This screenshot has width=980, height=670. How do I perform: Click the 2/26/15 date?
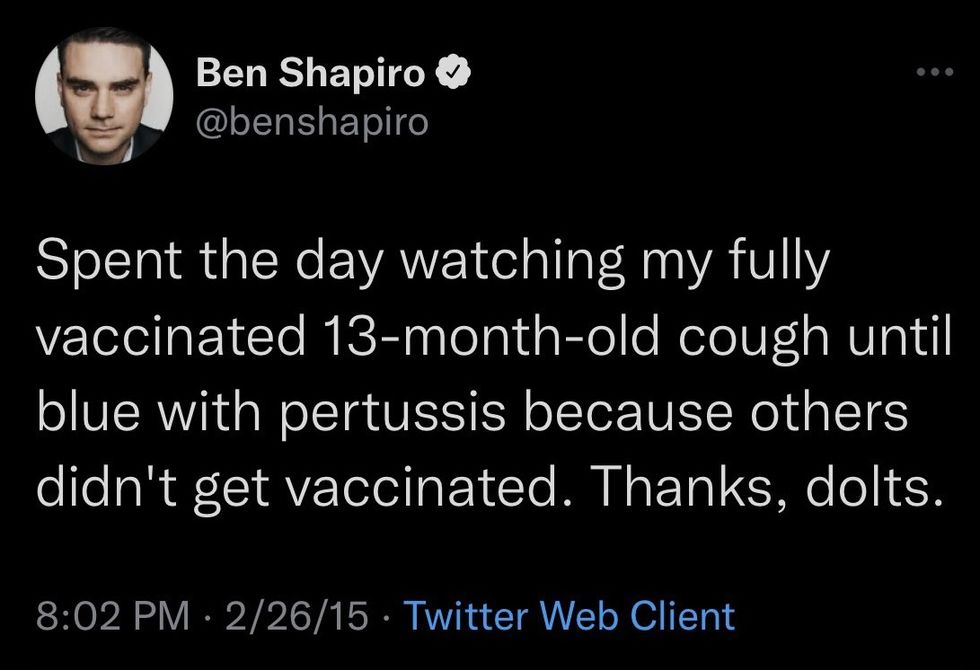[296, 616]
